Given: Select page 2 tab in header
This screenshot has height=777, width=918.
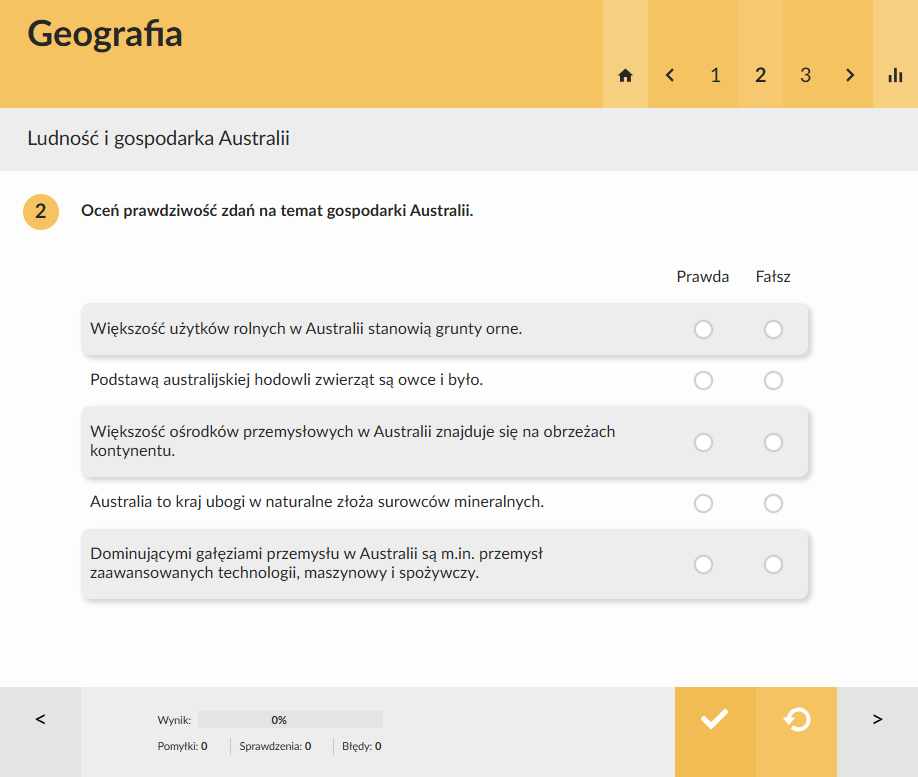Looking at the screenshot, I should (761, 76).
